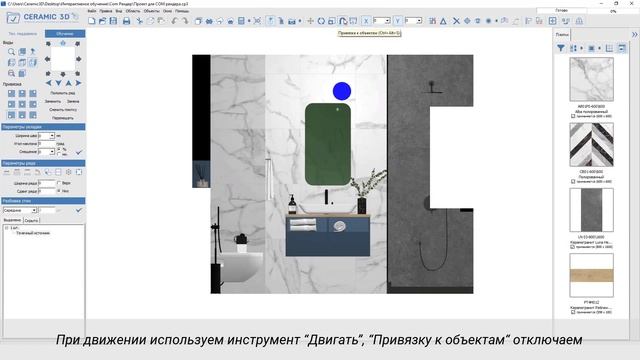Toggle checkbox under the white marble tile
The height and width of the screenshot is (360, 640).
click(x=573, y=116)
